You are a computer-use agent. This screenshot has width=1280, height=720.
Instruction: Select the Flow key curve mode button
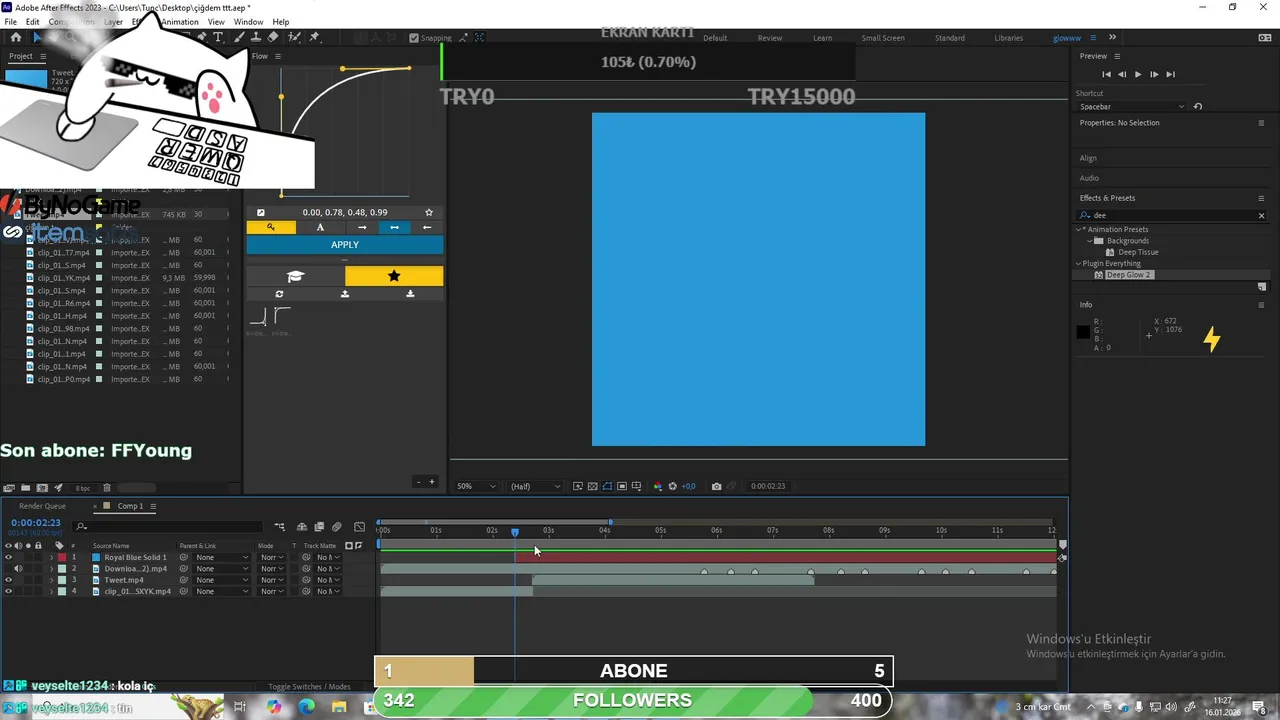pos(271,227)
